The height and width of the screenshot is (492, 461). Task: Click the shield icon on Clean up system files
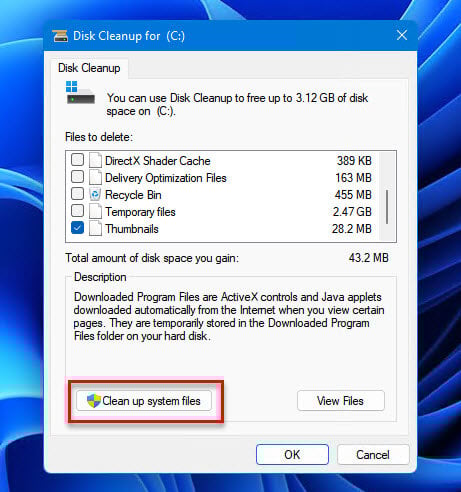[x=94, y=401]
